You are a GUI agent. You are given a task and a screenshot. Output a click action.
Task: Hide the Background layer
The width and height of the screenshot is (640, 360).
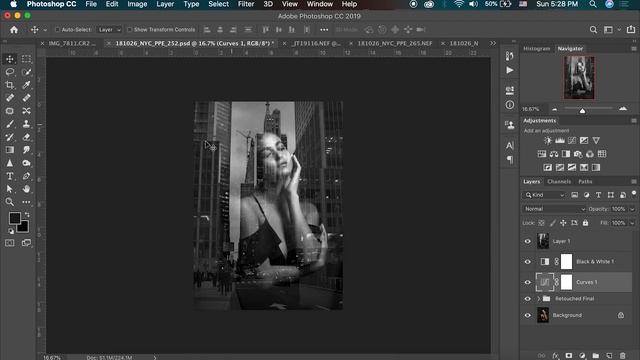click(x=527, y=315)
